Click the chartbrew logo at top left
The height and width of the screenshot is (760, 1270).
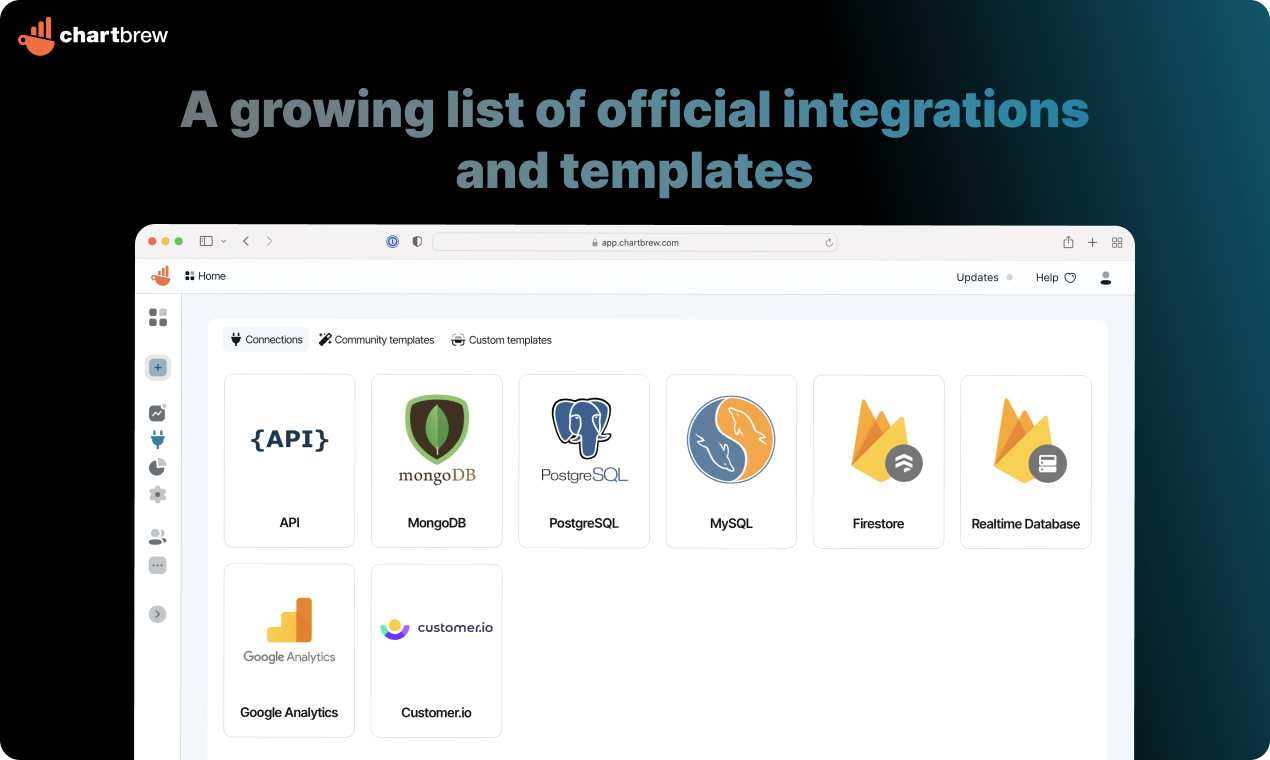tap(93, 36)
